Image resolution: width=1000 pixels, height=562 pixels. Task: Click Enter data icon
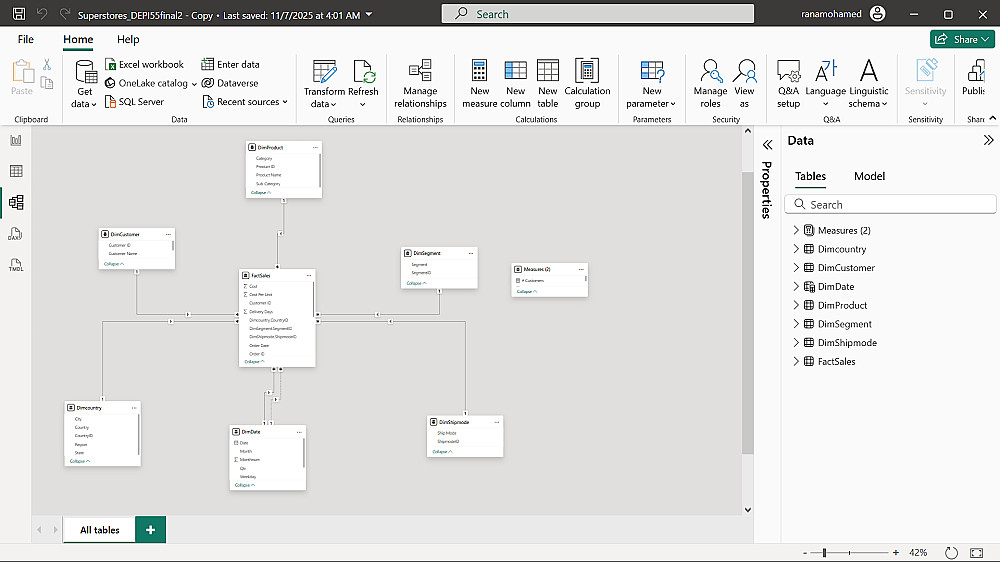click(207, 64)
